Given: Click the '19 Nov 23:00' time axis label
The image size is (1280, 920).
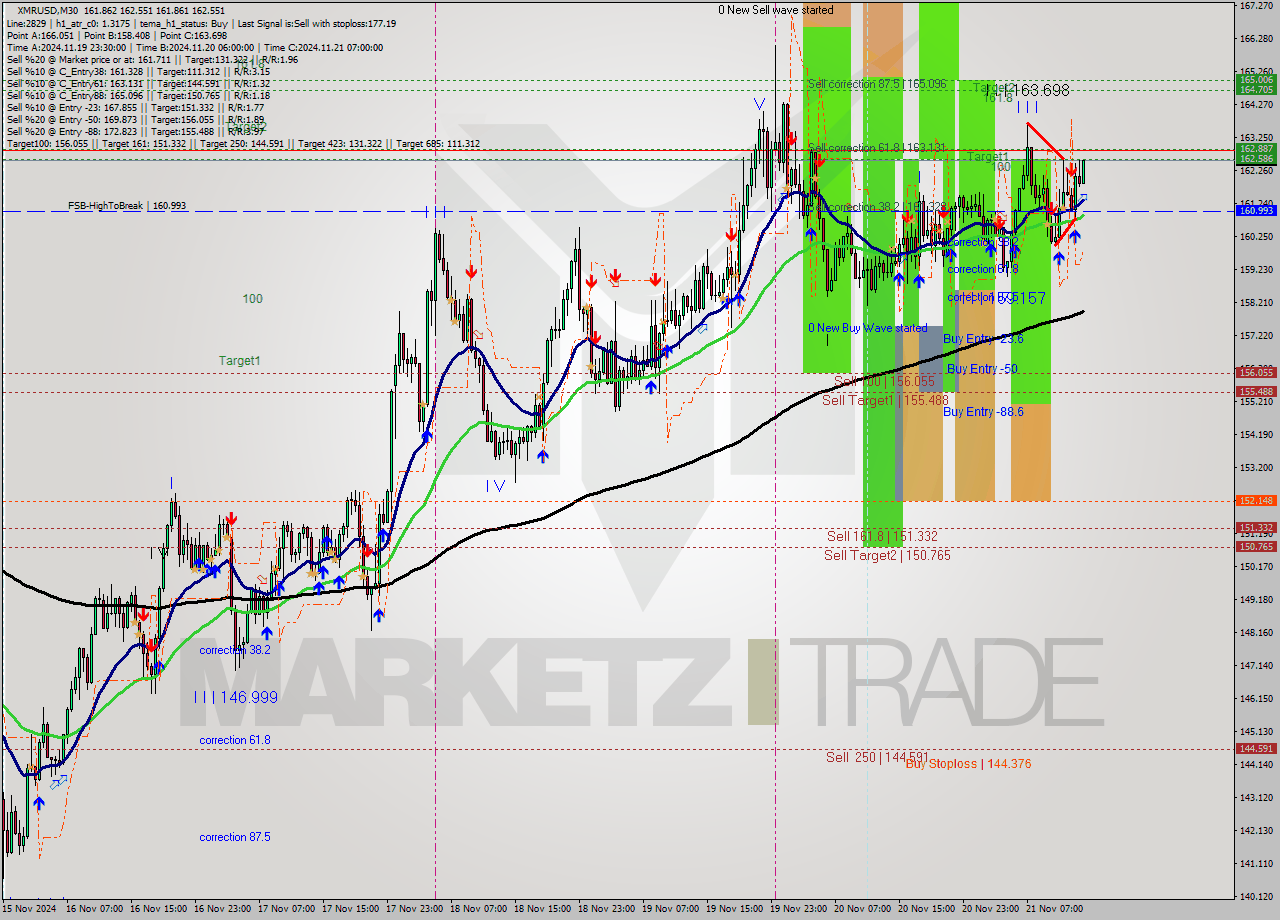Looking at the screenshot, I should click(799, 909).
